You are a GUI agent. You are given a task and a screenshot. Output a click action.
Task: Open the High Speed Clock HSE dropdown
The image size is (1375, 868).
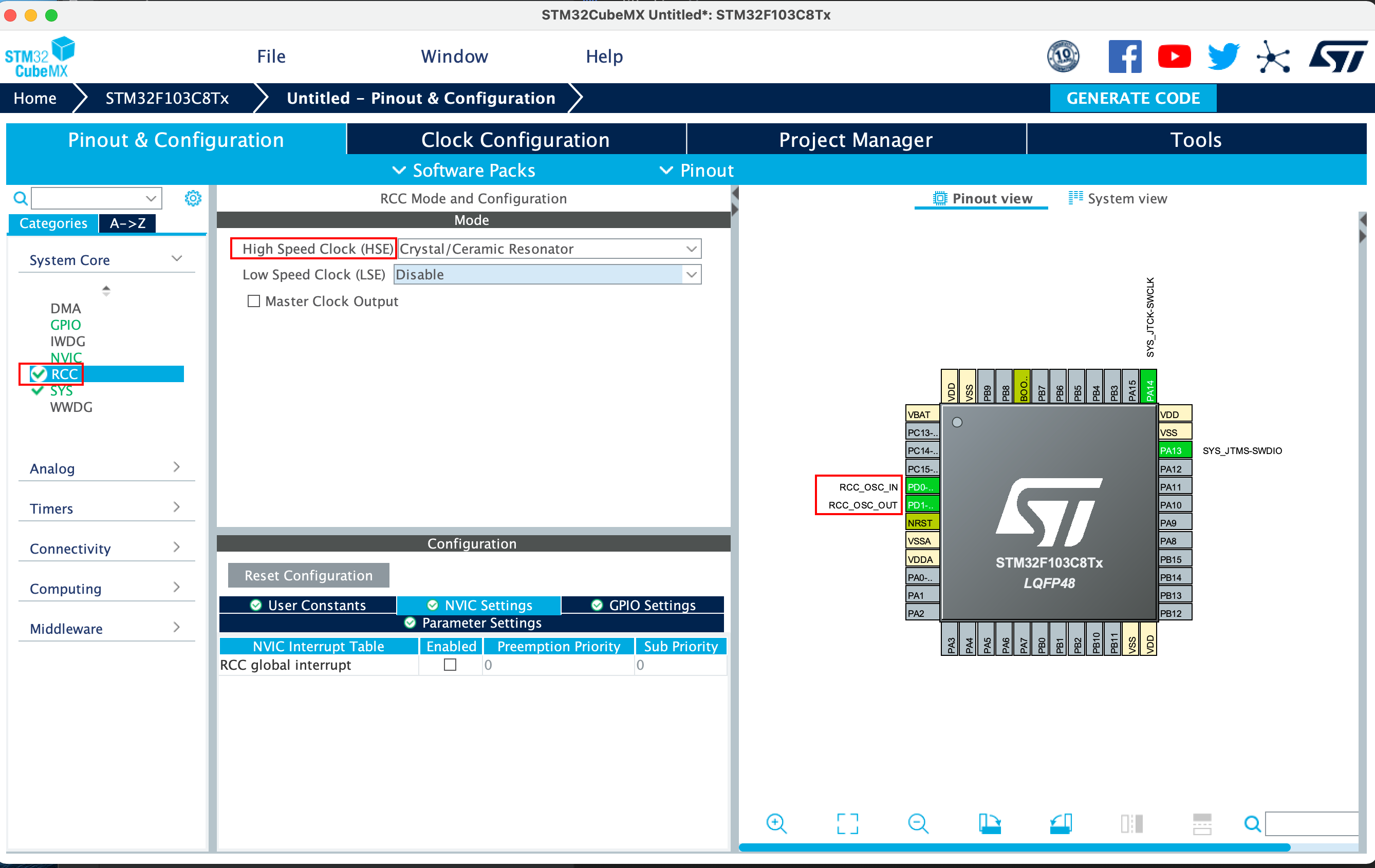691,249
